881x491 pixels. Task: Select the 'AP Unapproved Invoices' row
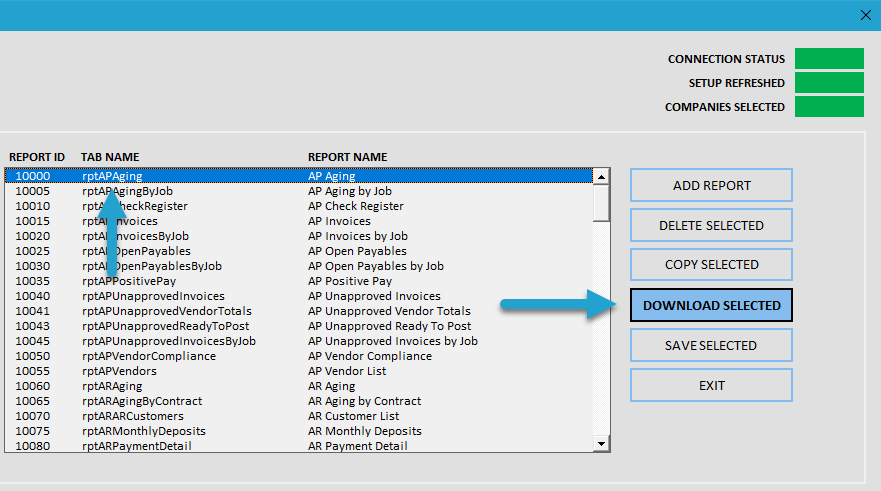click(x=299, y=296)
